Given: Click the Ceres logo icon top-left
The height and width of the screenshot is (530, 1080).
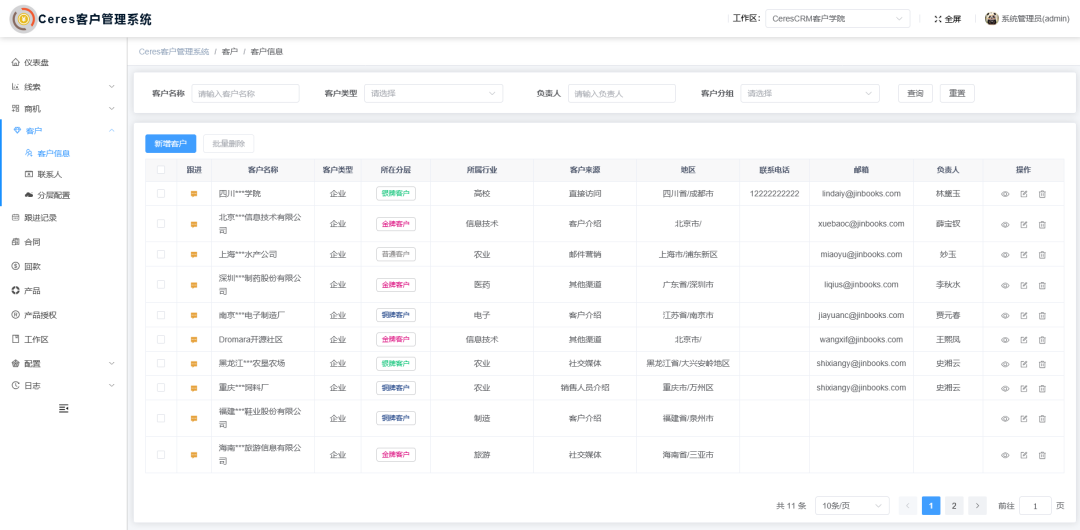Looking at the screenshot, I should pyautogui.click(x=22, y=19).
